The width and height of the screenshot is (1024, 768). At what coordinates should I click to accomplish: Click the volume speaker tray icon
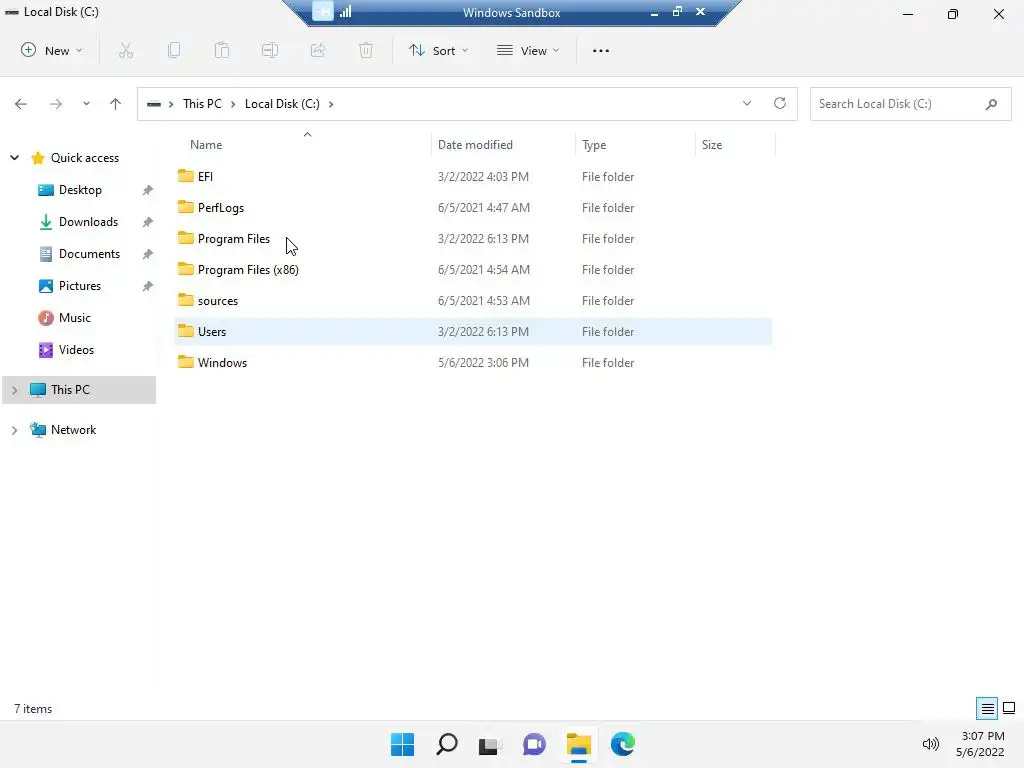pos(931,744)
